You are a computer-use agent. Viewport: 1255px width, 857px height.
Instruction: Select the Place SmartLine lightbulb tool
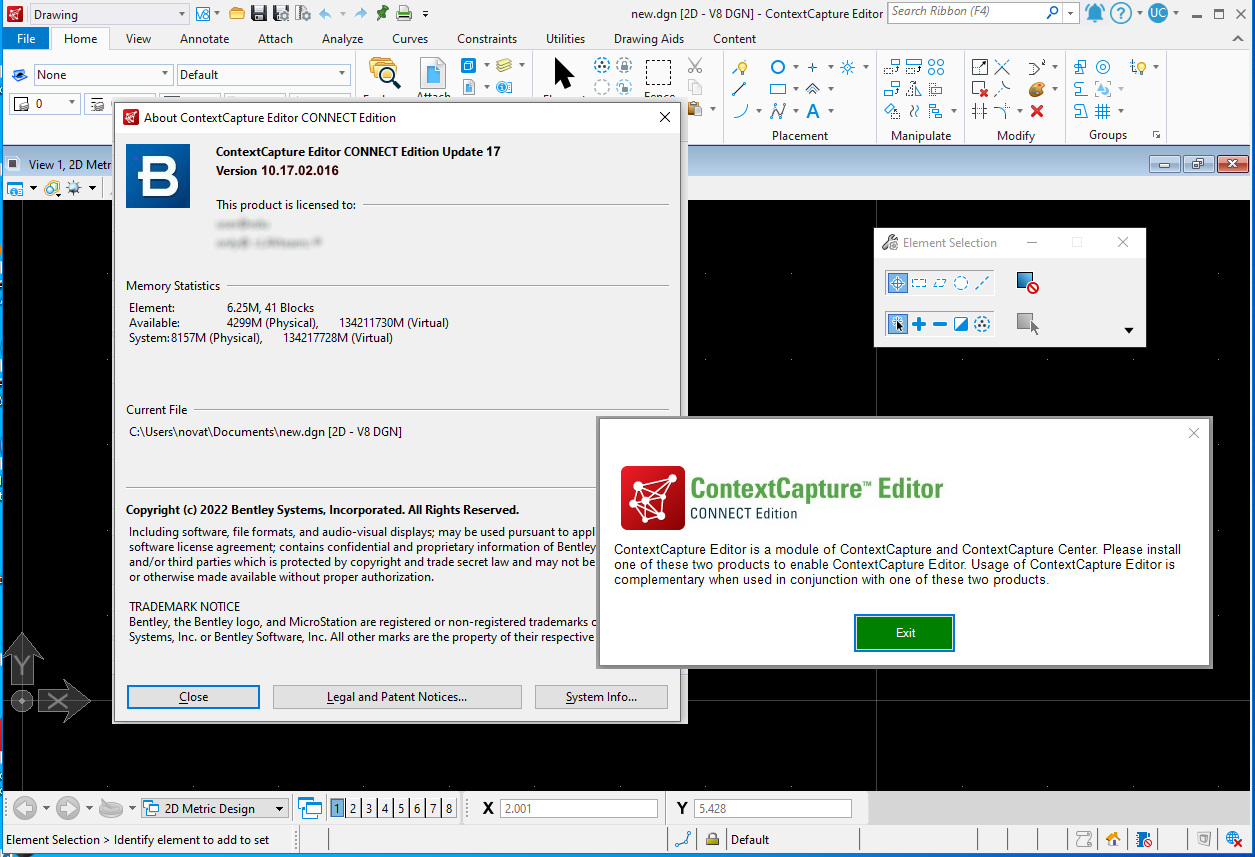(740, 68)
